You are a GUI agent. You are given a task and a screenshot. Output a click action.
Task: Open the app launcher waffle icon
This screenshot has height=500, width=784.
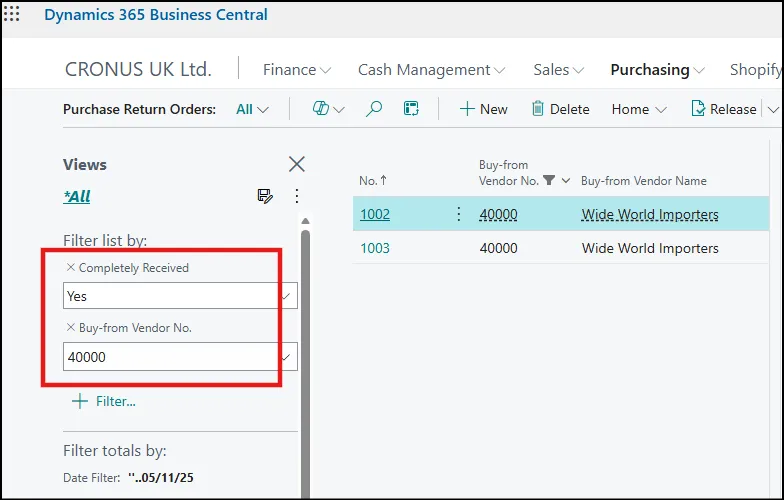pyautogui.click(x=12, y=14)
